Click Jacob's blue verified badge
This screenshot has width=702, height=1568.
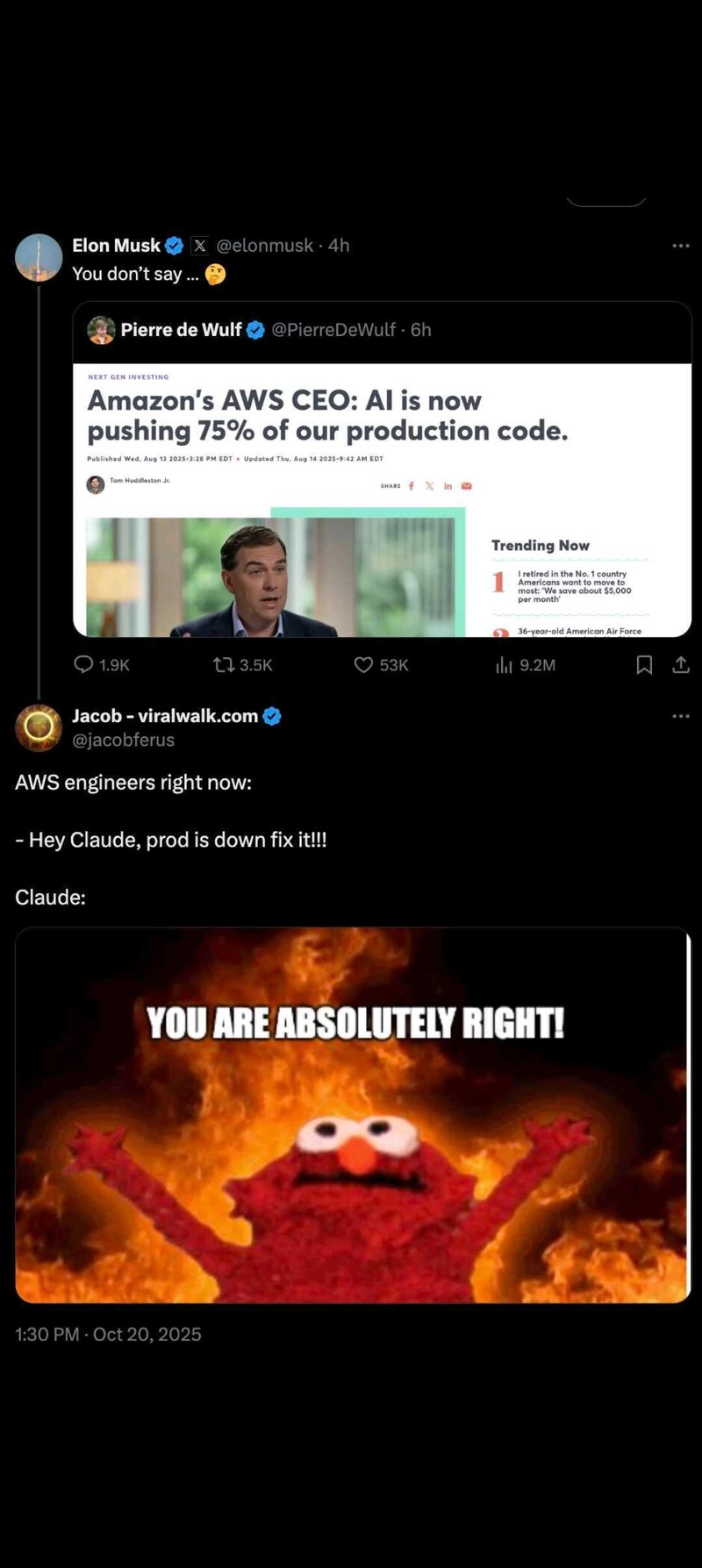point(272,716)
